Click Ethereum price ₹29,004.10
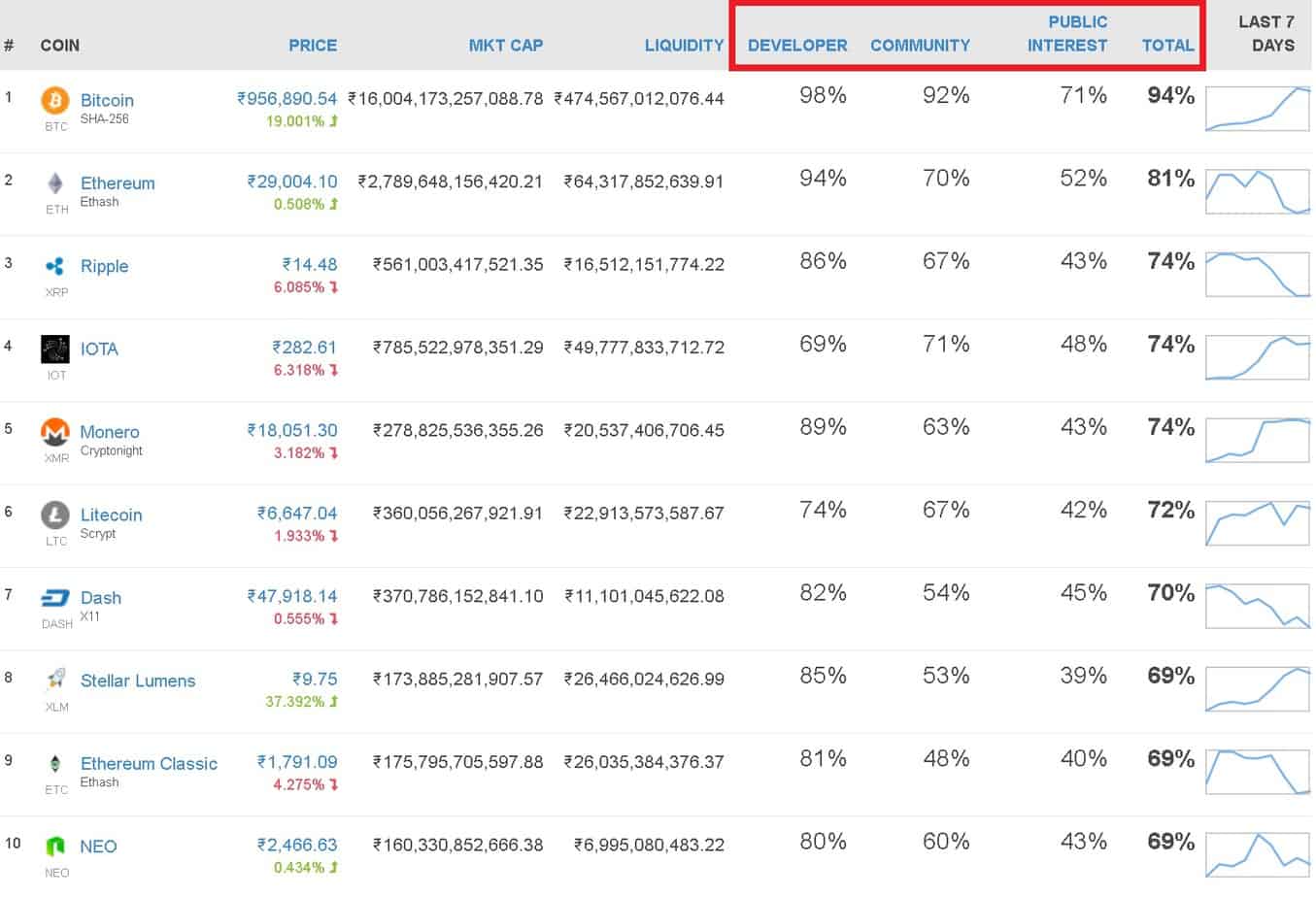 [292, 182]
